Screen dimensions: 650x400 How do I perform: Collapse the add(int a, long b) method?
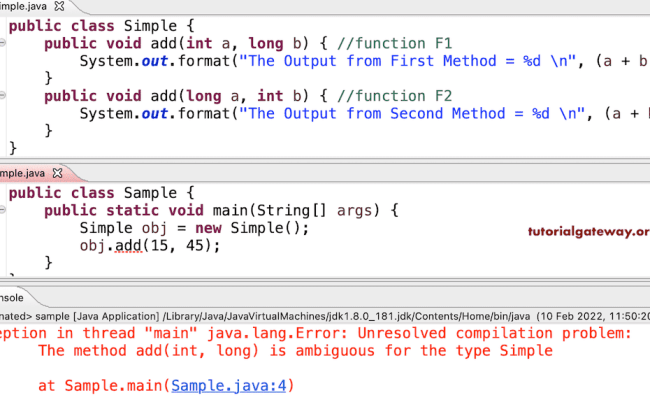pyautogui.click(x=2, y=43)
